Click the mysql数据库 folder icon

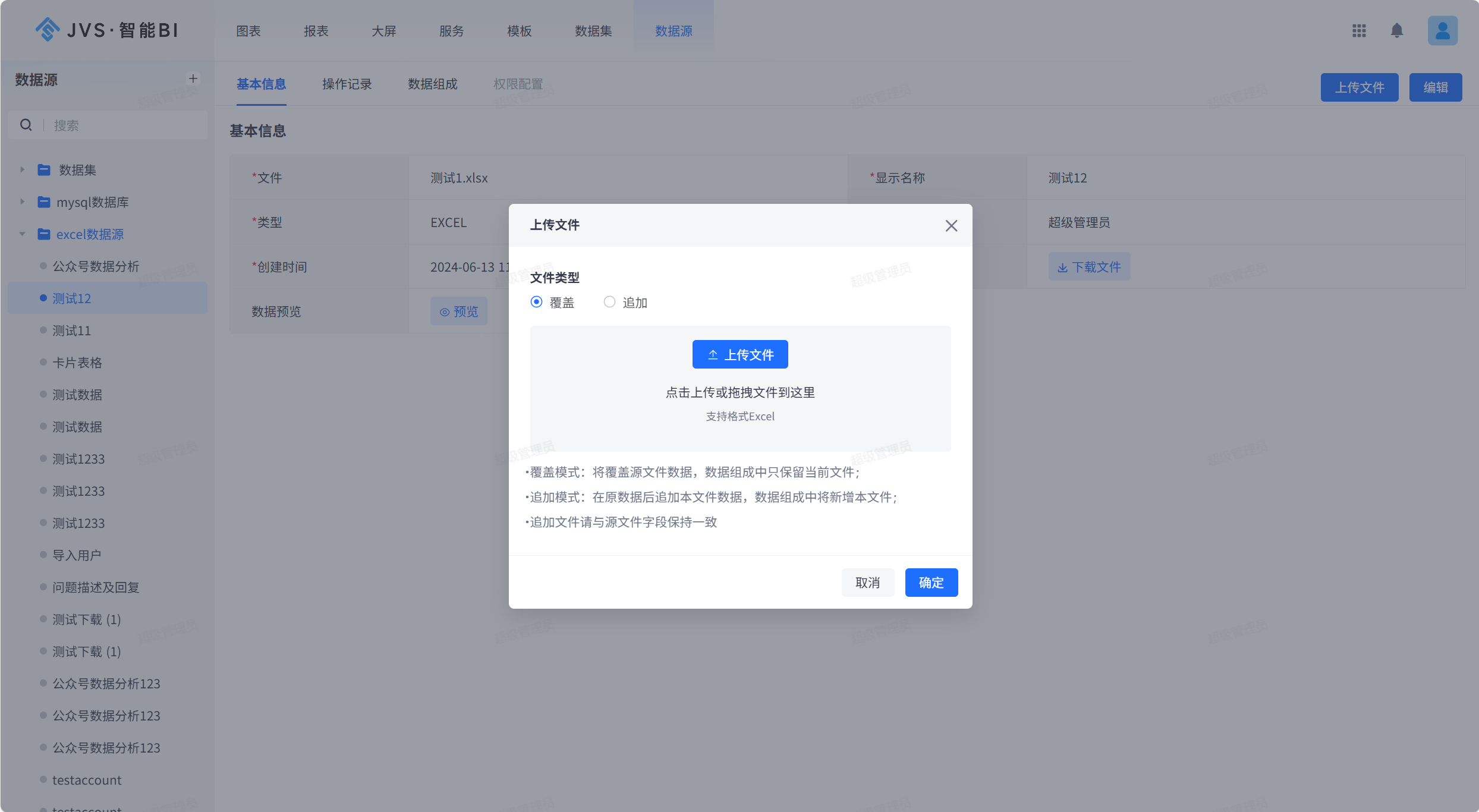point(43,202)
